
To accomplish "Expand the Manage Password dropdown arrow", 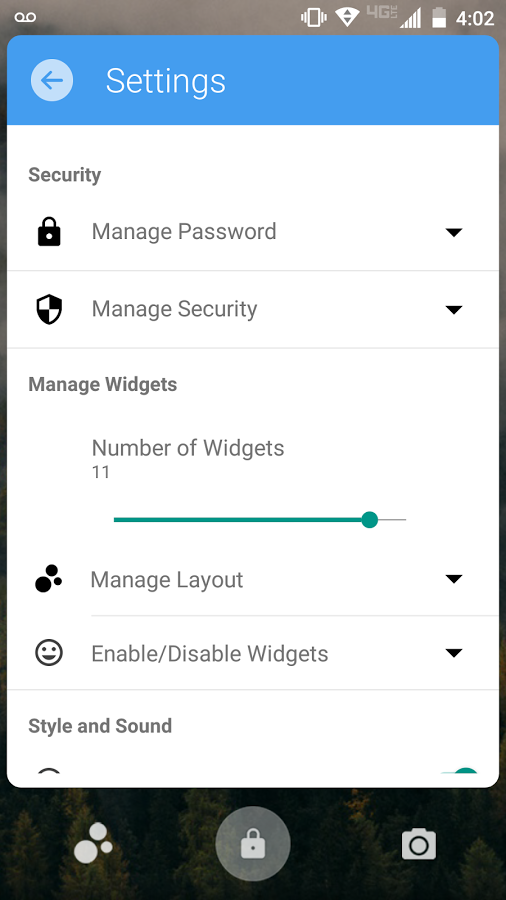I will click(x=454, y=232).
